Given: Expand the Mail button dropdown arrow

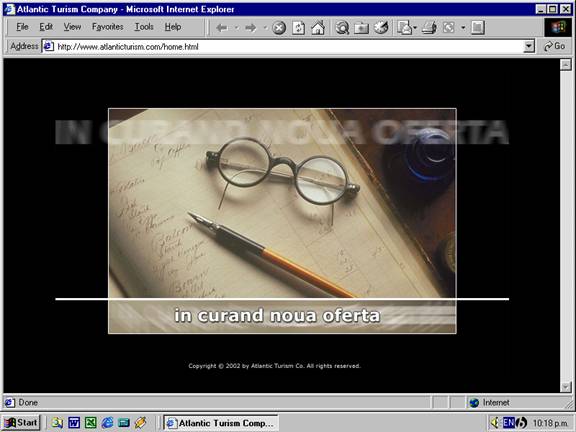Looking at the screenshot, I should coord(415,28).
